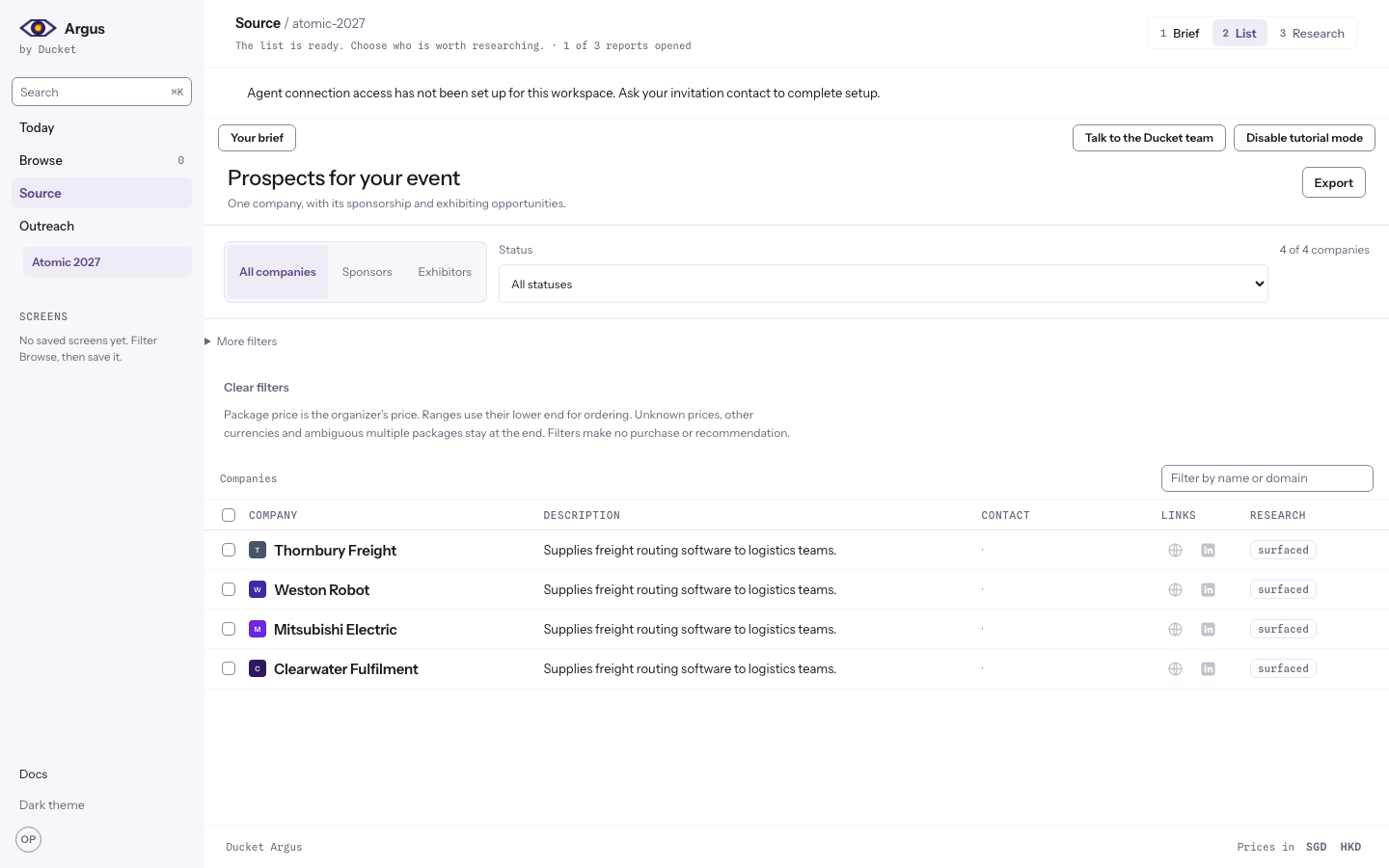Switch to the Sponsors tab
This screenshot has height=868, width=1389.
click(x=368, y=272)
